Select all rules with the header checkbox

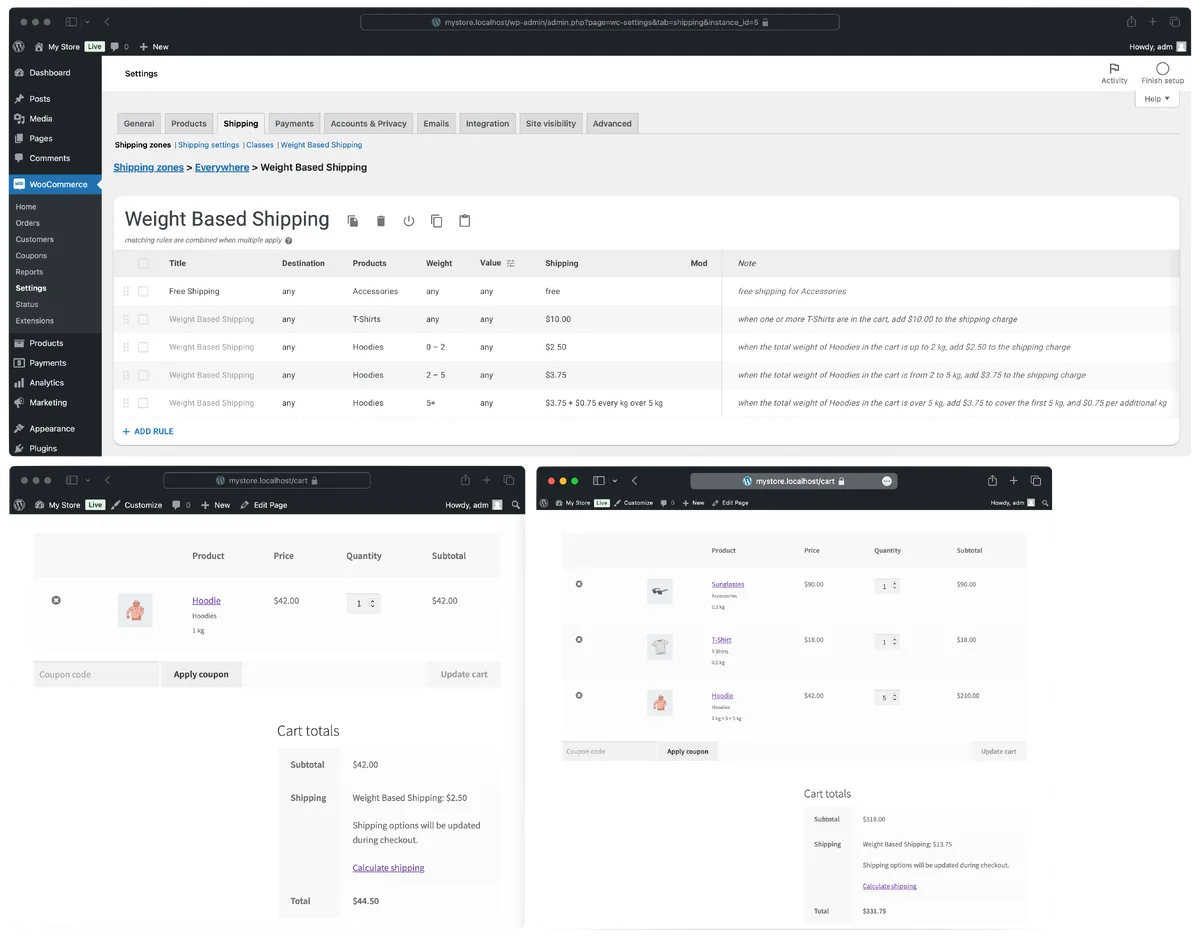[143, 263]
